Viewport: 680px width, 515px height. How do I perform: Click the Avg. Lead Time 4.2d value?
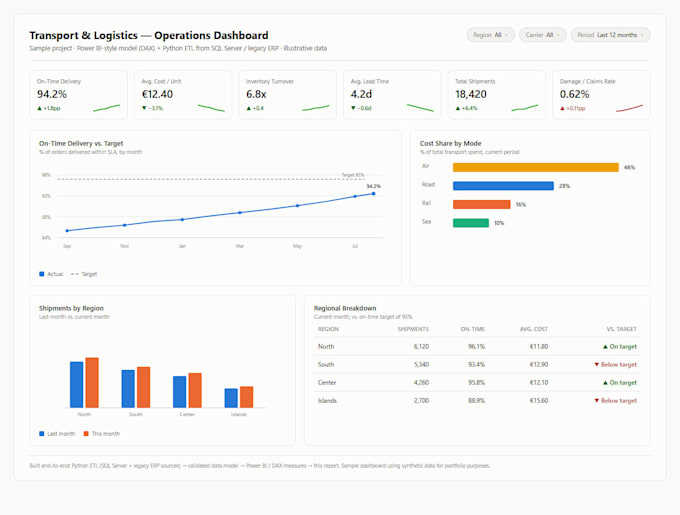361,94
